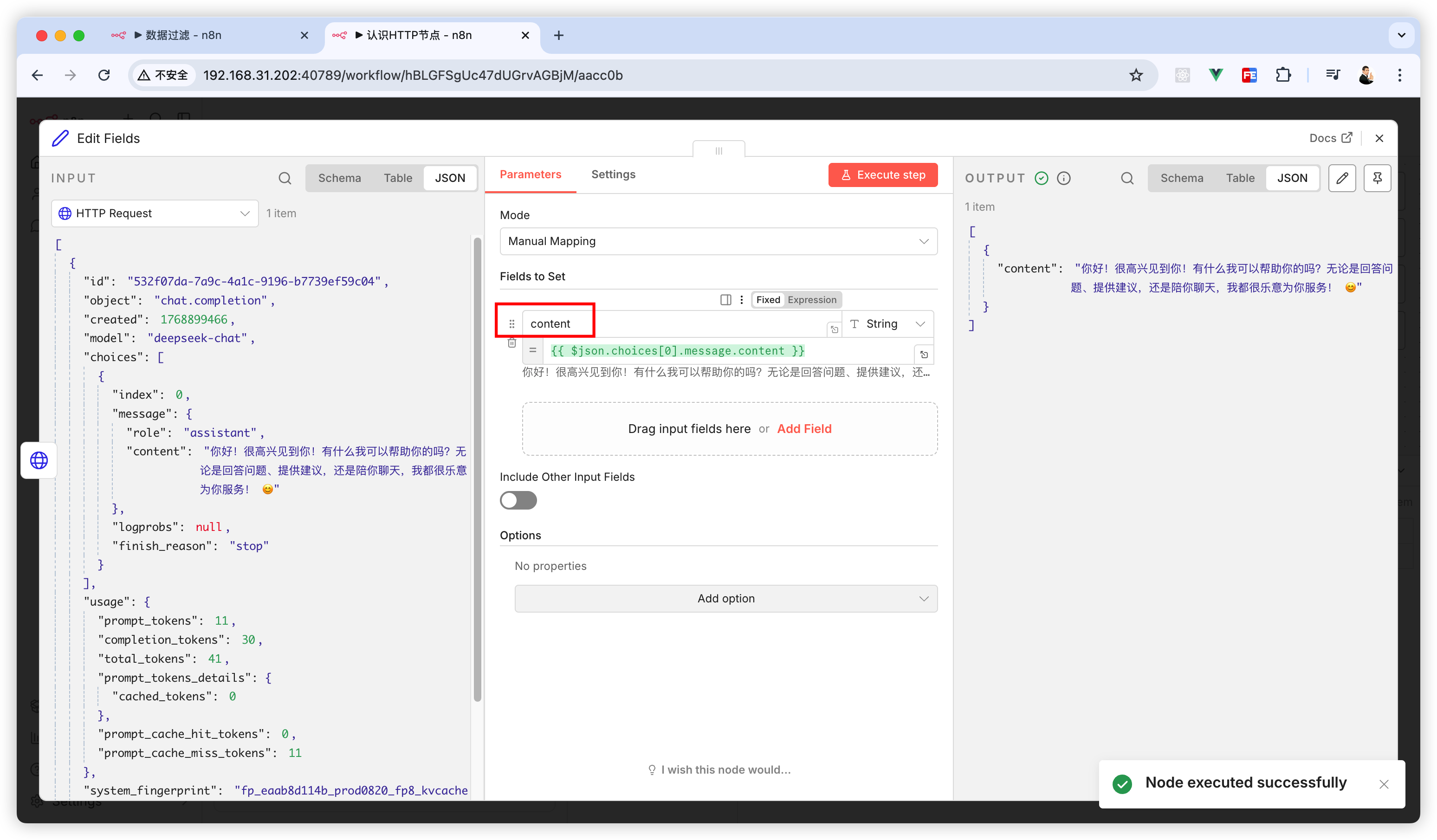Expand the HTTP Request input selector
The image size is (1437, 840).
pos(155,213)
